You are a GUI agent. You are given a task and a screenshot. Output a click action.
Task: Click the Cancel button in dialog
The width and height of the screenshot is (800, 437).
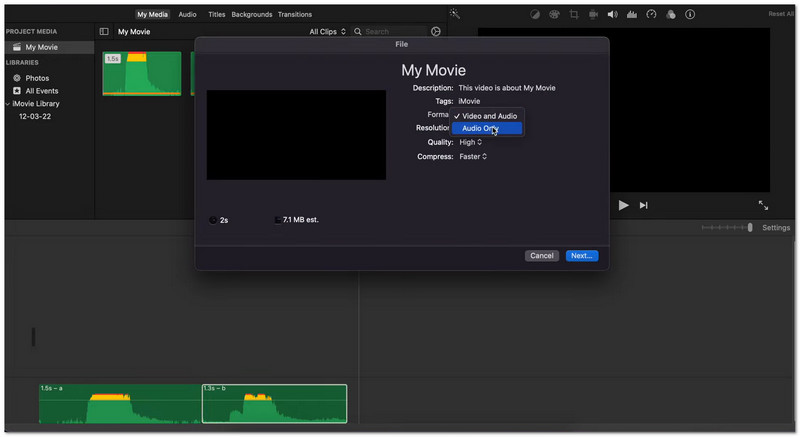(x=541, y=255)
